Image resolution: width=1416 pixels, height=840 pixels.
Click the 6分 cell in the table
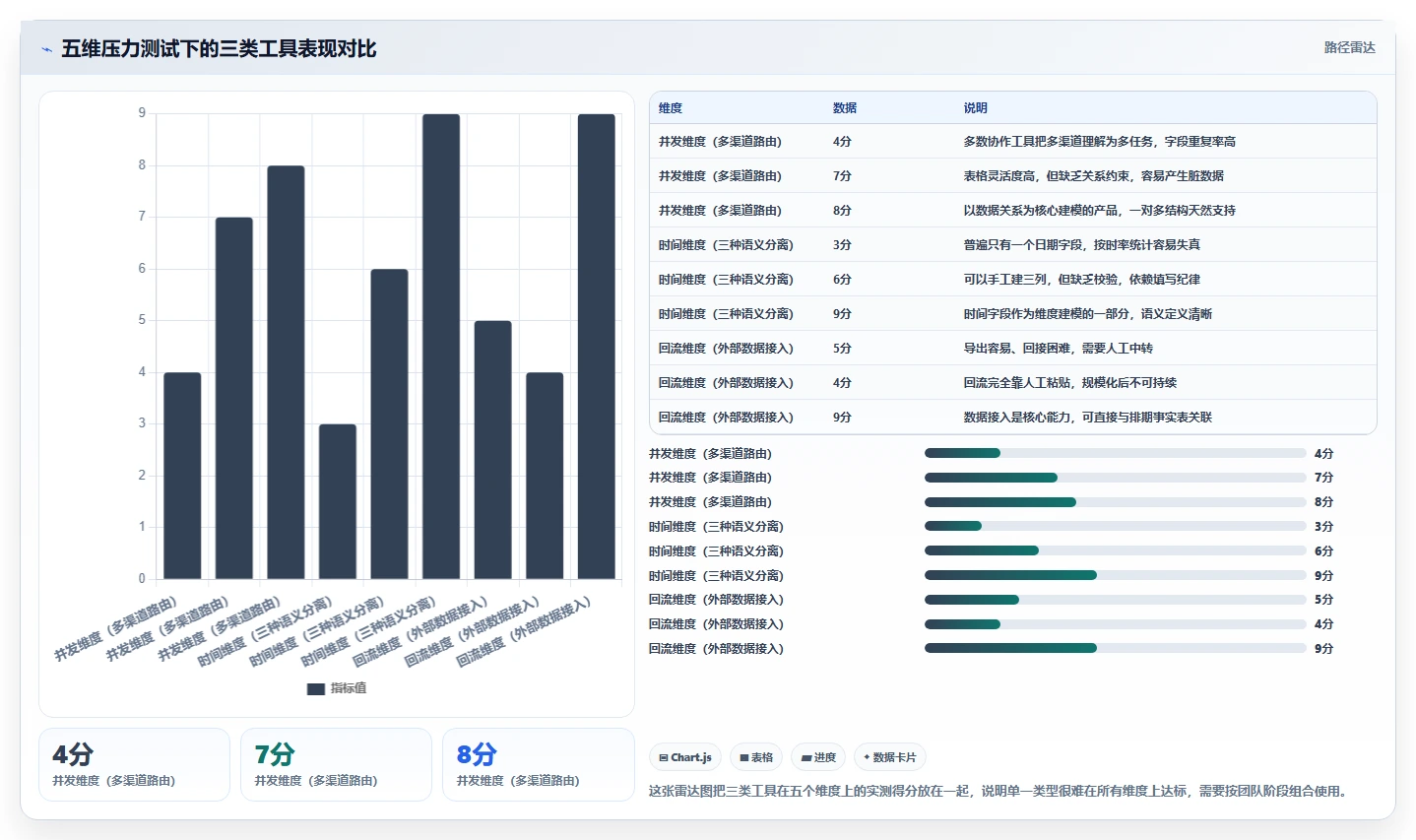click(x=842, y=280)
